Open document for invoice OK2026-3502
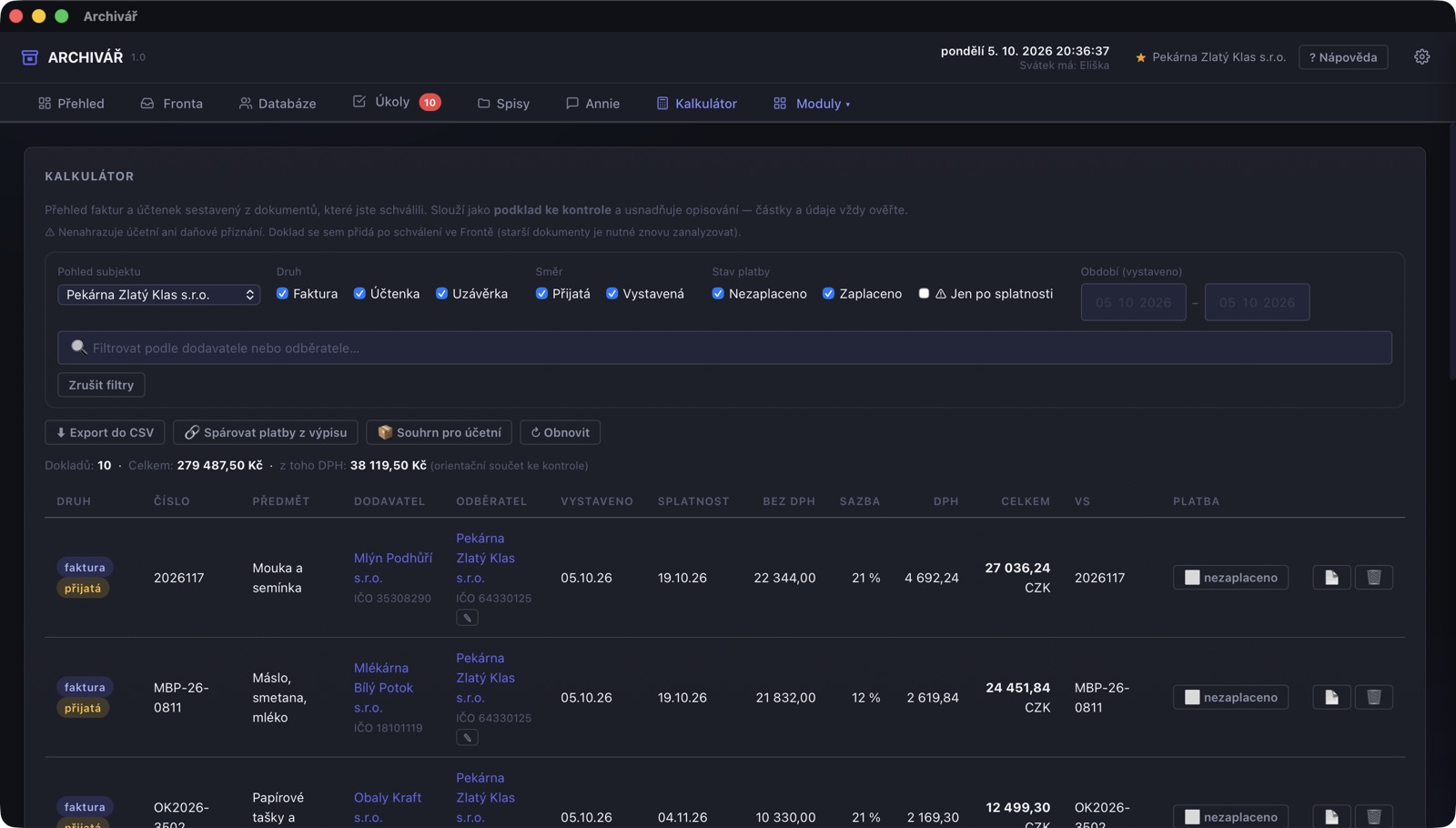Viewport: 1456px width, 828px height. coord(1331,816)
